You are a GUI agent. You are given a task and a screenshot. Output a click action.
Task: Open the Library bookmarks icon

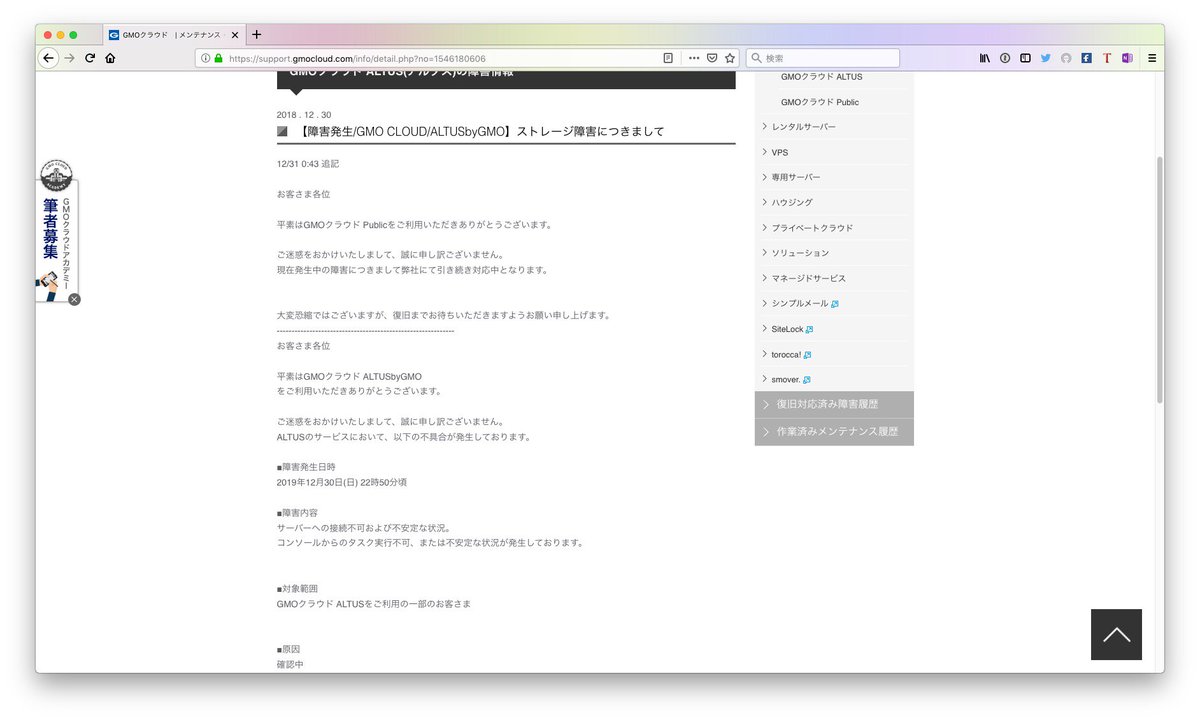point(984,58)
